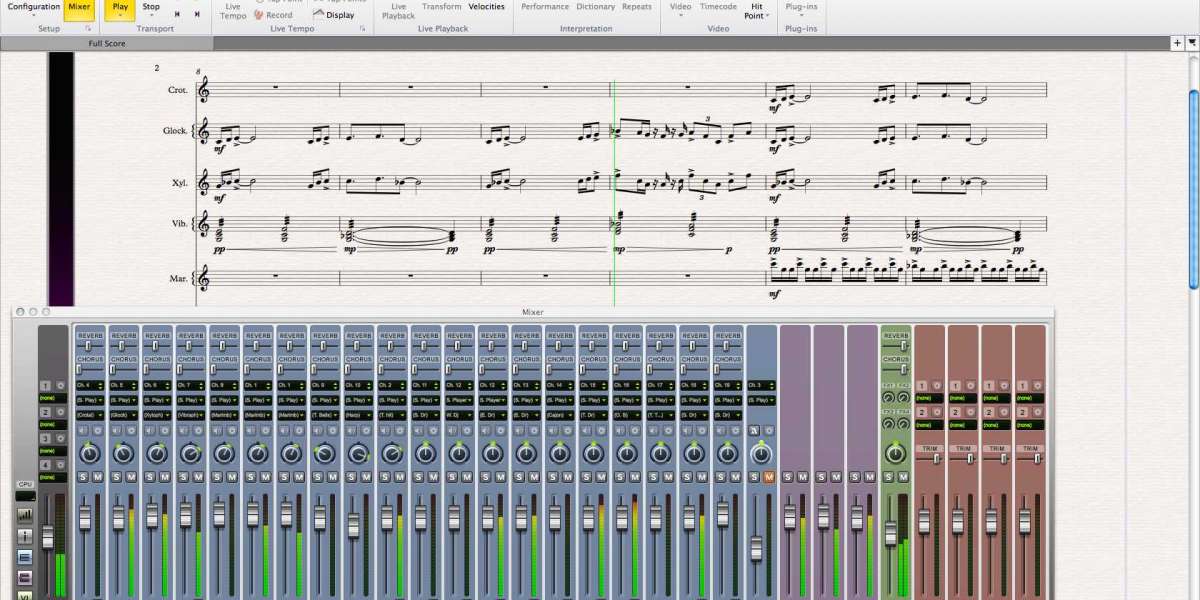
Task: Open the Hit Point dropdown
Action: (x=756, y=11)
